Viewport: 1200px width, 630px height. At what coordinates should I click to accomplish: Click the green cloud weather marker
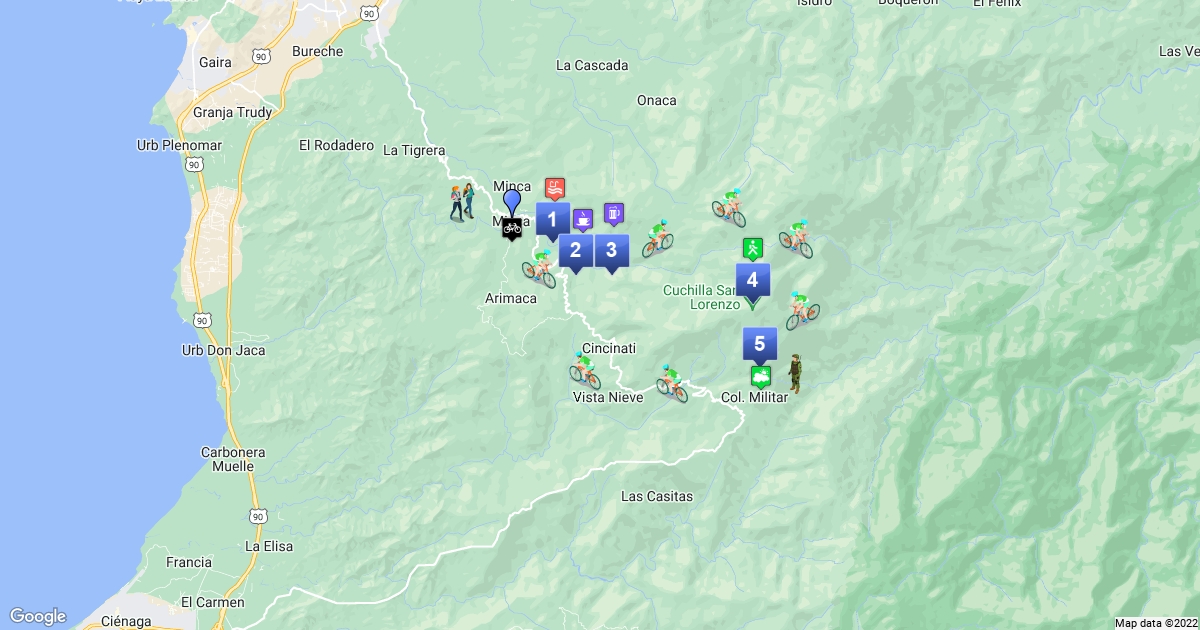click(761, 377)
